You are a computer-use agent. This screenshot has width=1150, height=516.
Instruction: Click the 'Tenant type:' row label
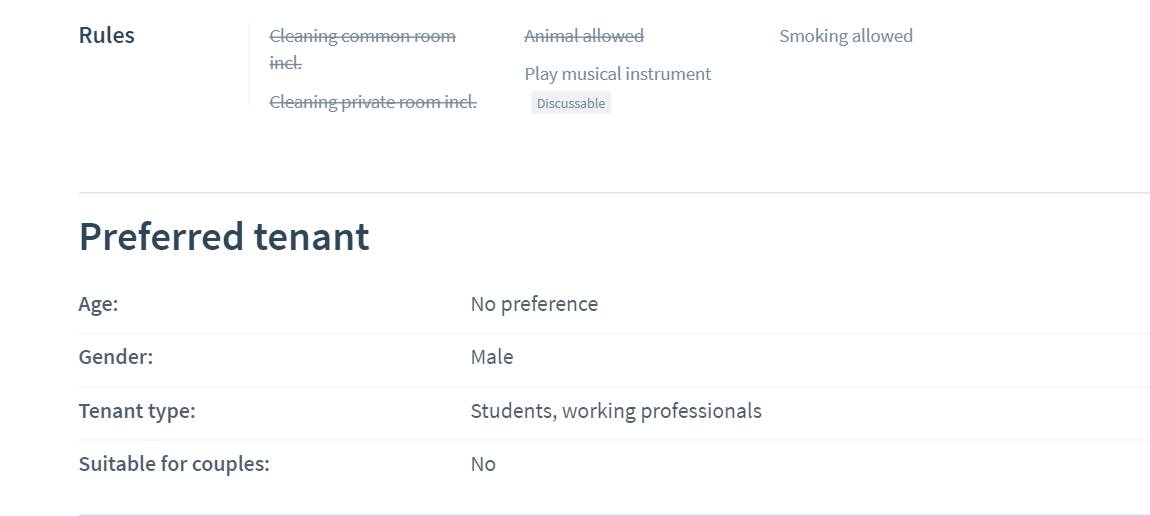(x=137, y=410)
